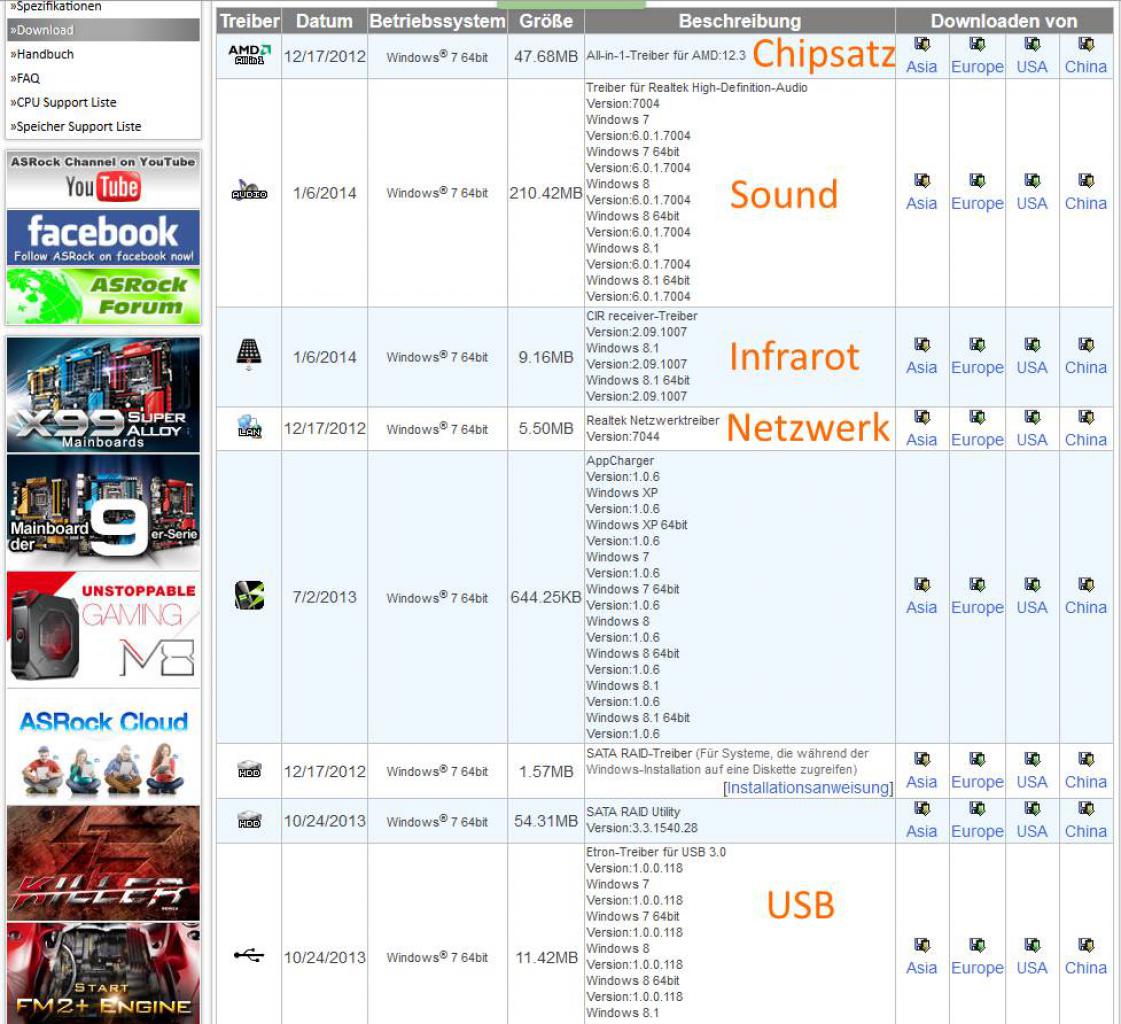Open the Spezifikationen sidebar menu item
1121x1024 pixels.
(55, 6)
